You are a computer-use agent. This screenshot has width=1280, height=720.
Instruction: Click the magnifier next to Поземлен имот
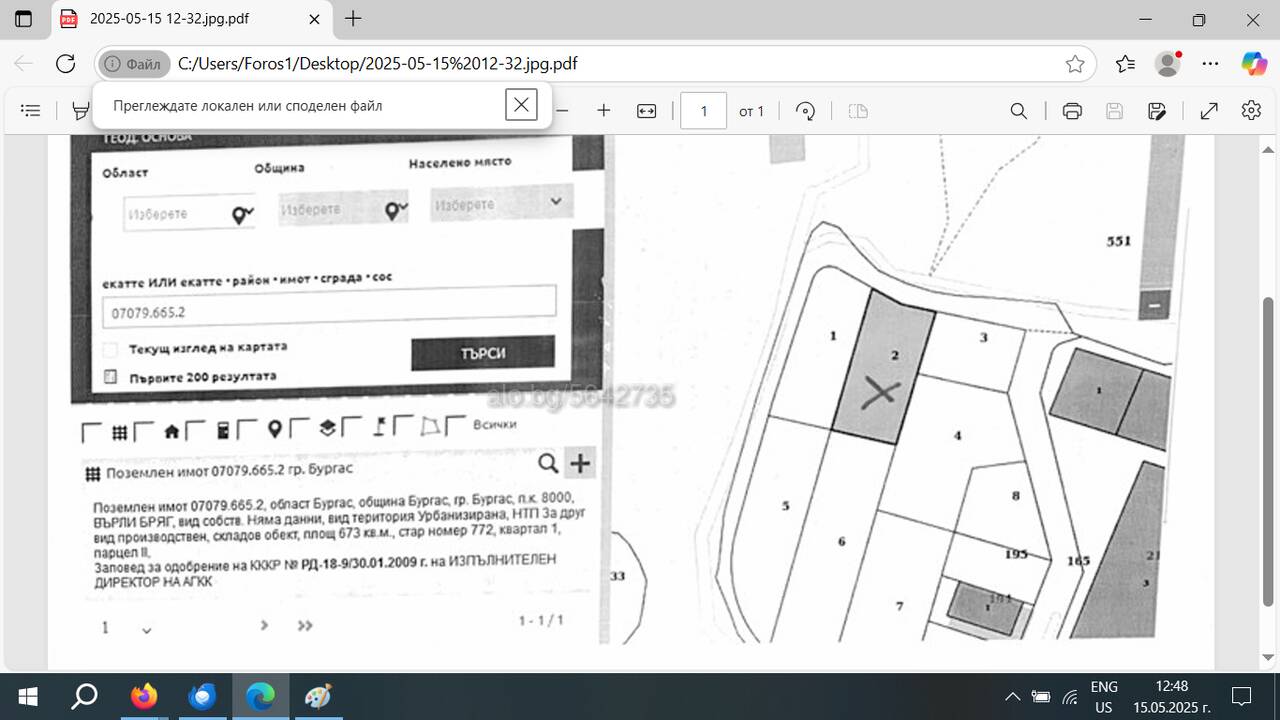pos(548,463)
